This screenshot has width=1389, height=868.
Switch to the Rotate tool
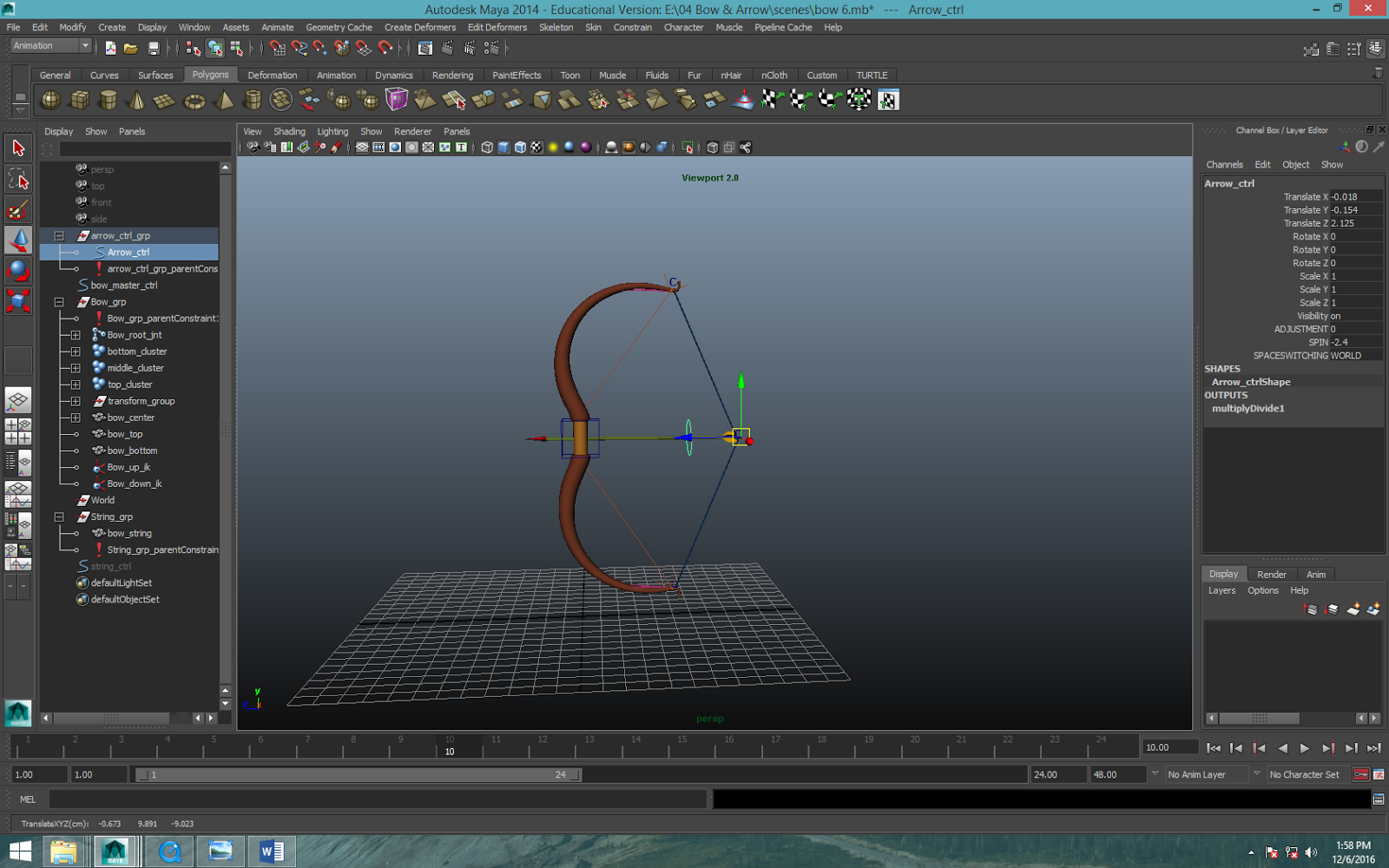coord(18,271)
